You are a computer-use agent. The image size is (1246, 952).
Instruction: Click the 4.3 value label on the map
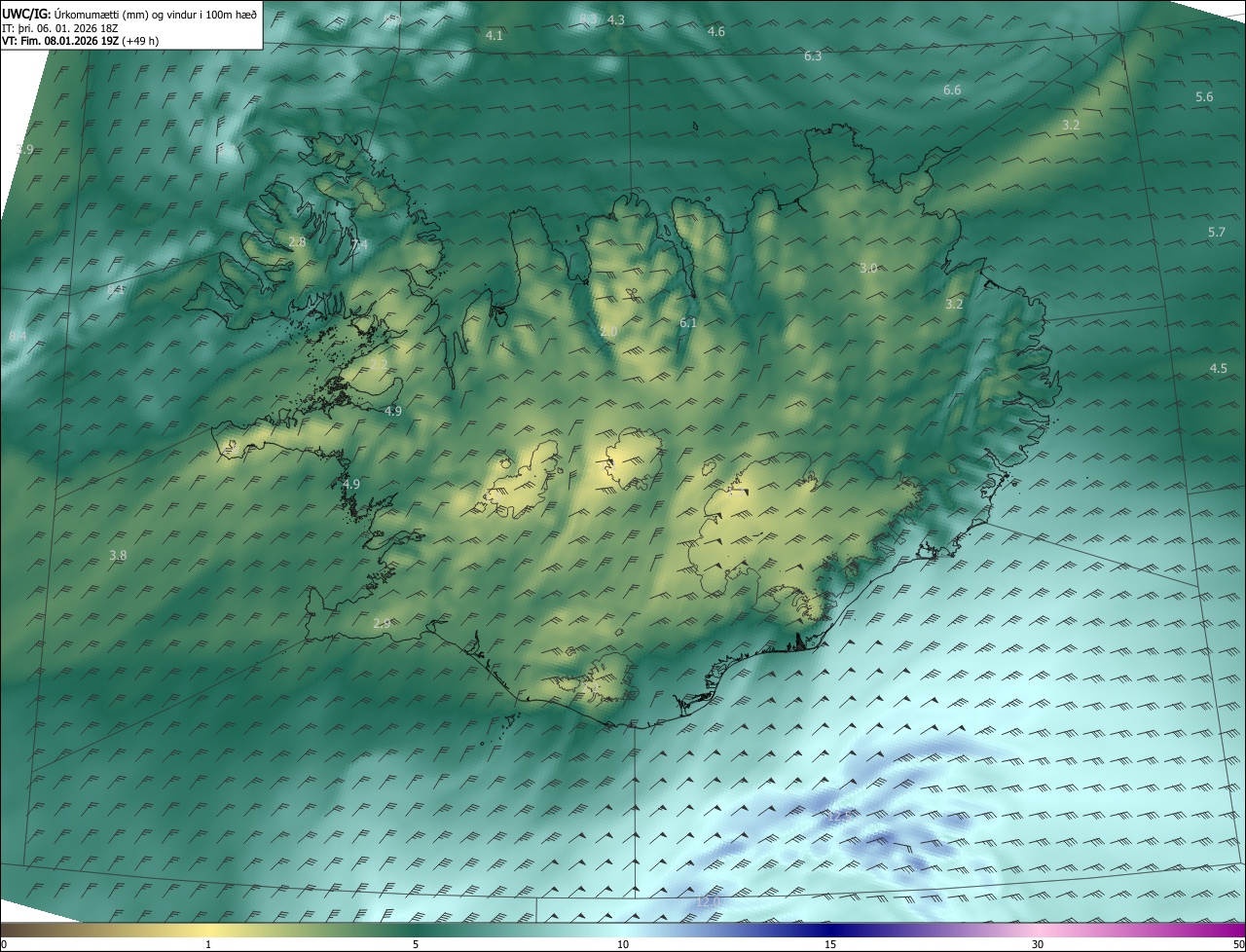coord(616,19)
